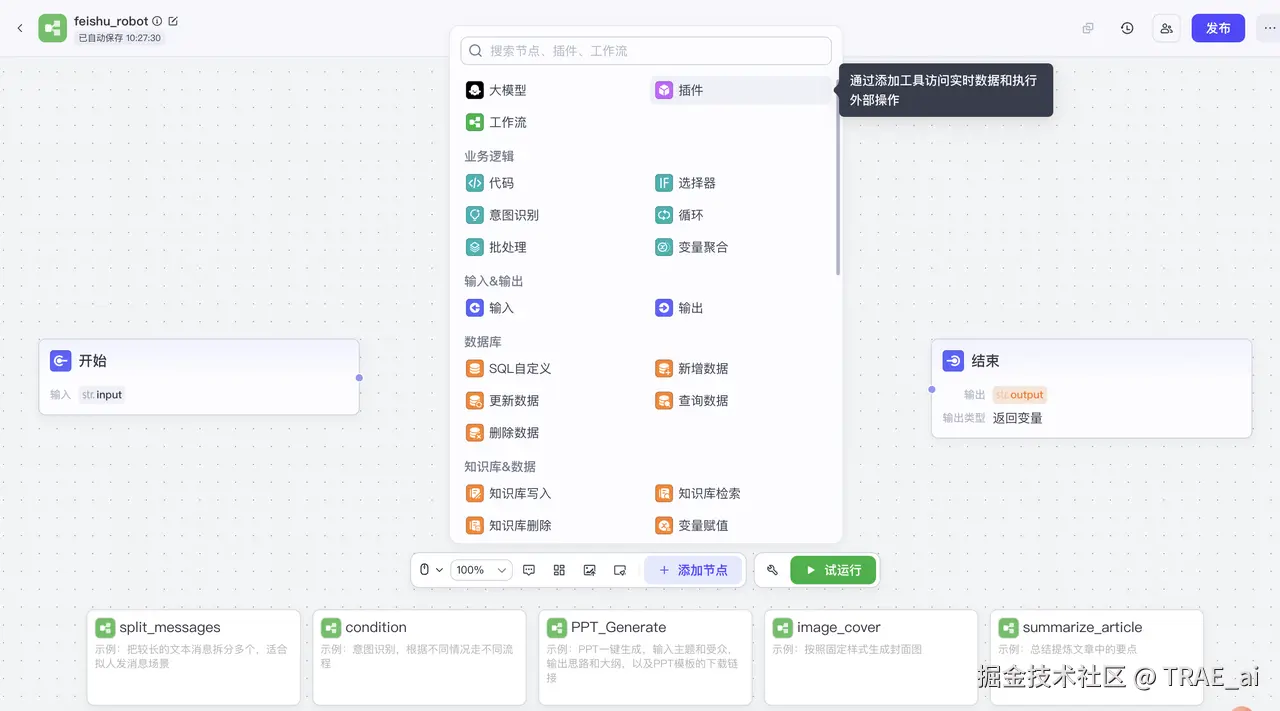
Task: Open the condition template card
Action: (x=419, y=657)
